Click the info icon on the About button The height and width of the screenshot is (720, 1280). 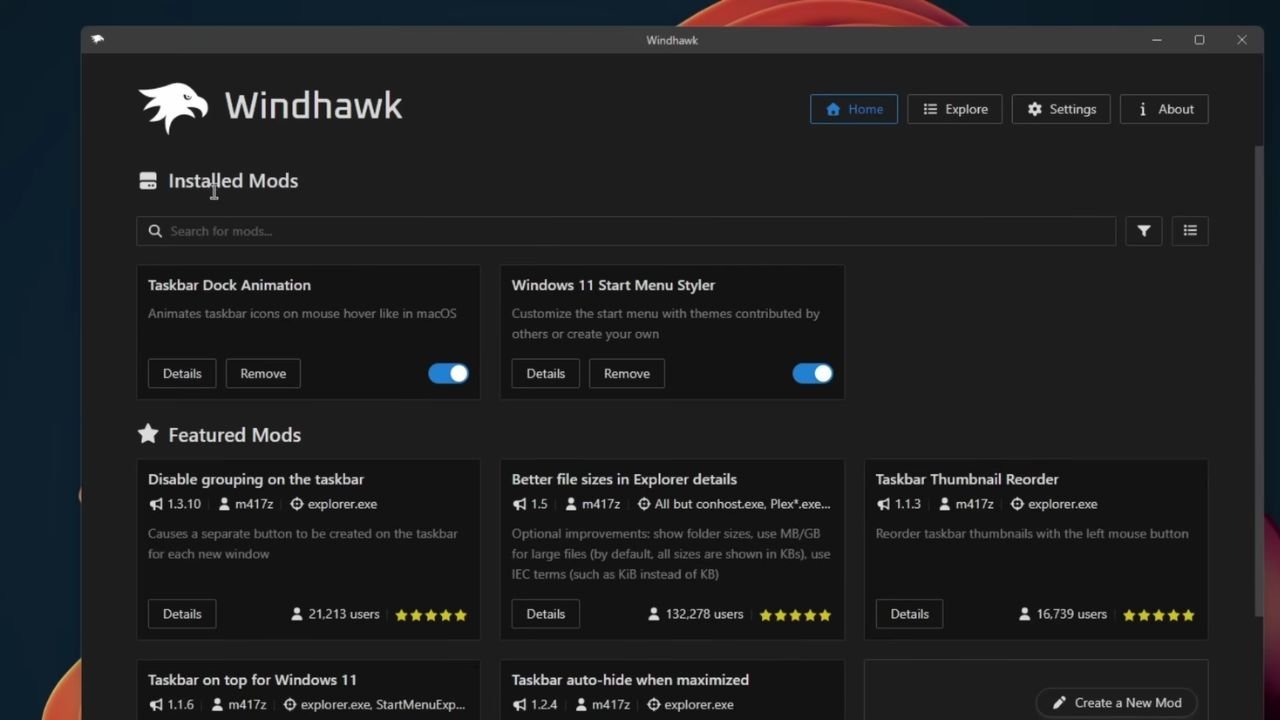click(x=1141, y=109)
